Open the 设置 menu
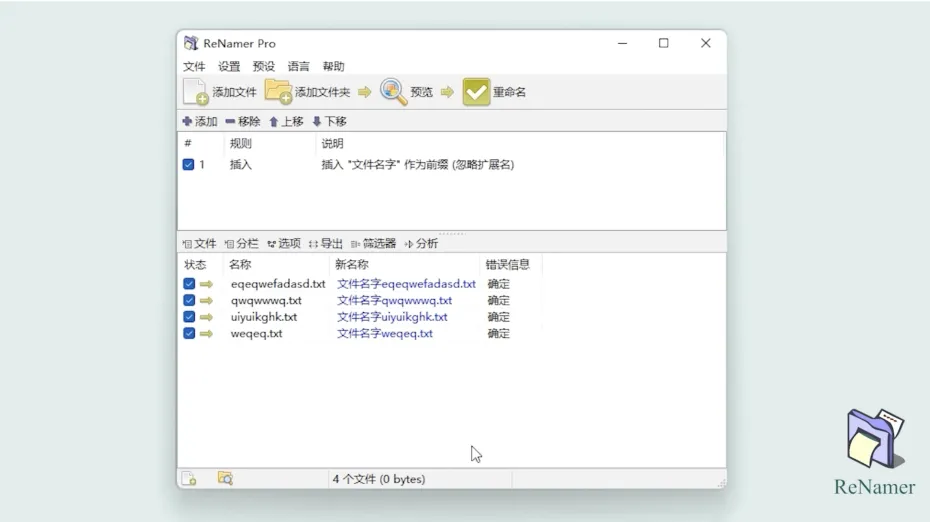The height and width of the screenshot is (522, 930). [x=229, y=66]
